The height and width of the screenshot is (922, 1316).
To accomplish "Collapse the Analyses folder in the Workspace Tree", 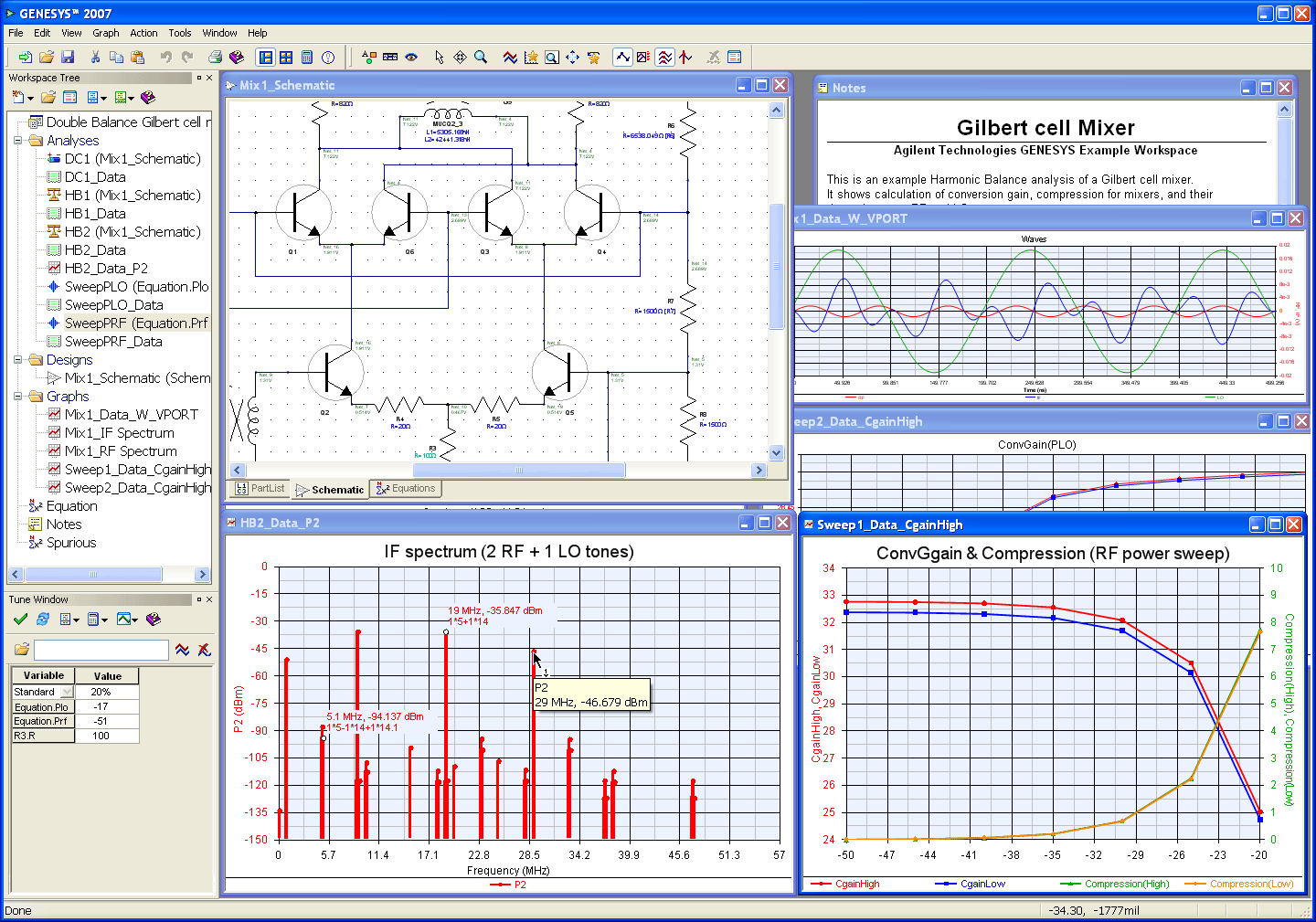I will 17,141.
